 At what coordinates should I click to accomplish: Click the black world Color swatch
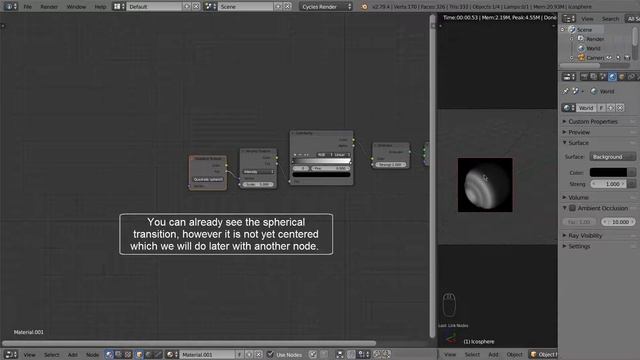(608, 172)
